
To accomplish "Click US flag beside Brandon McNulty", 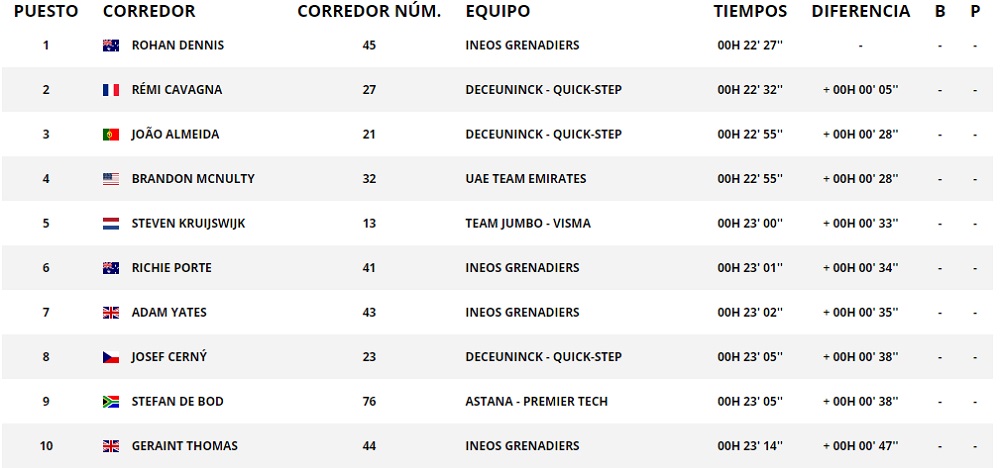I will click(111, 179).
